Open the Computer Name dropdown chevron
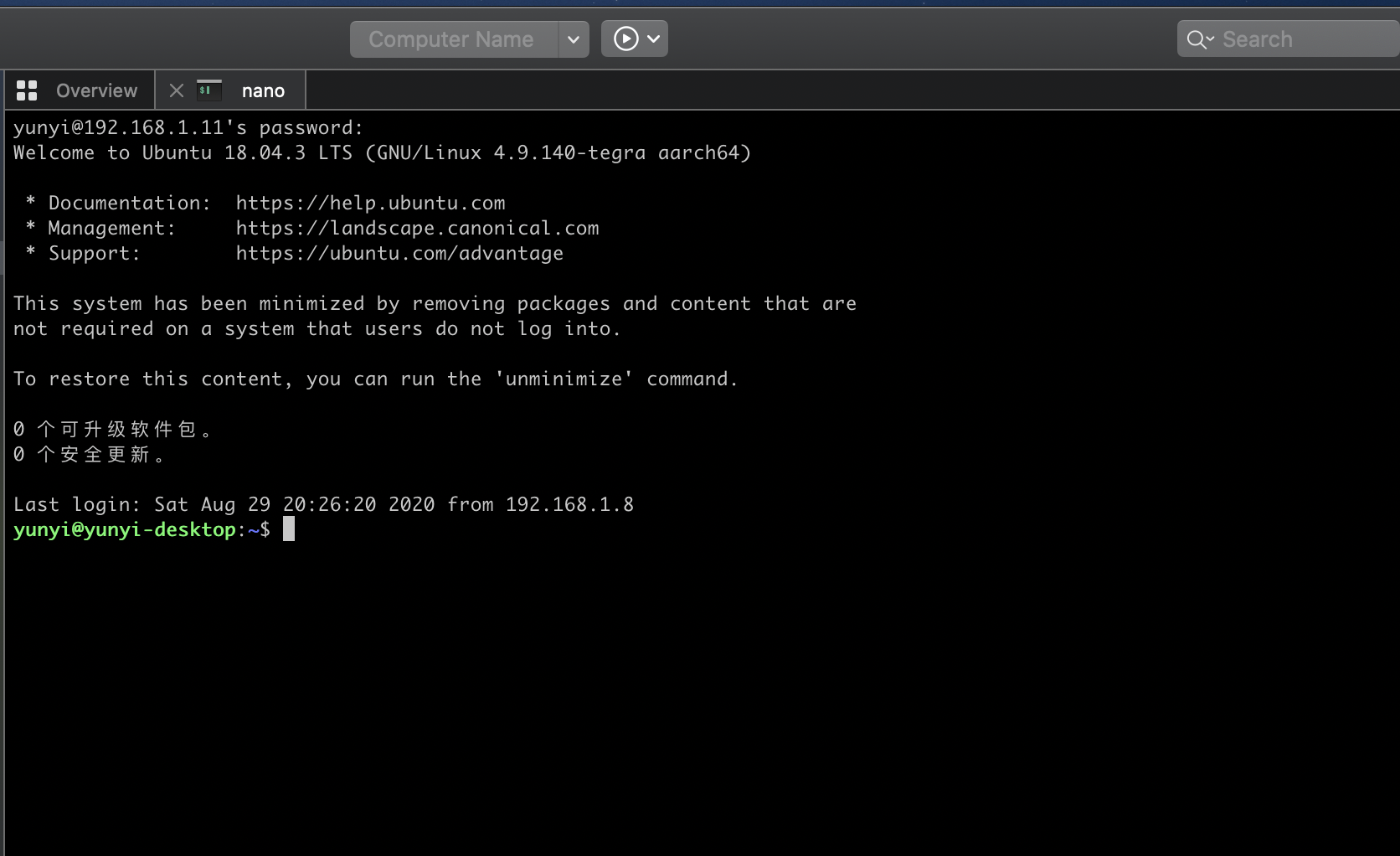Viewport: 1400px width, 856px height. pyautogui.click(x=574, y=39)
